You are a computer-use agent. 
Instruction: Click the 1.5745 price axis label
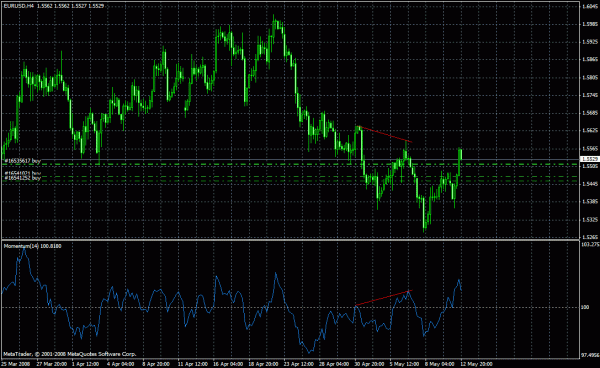(x=590, y=95)
